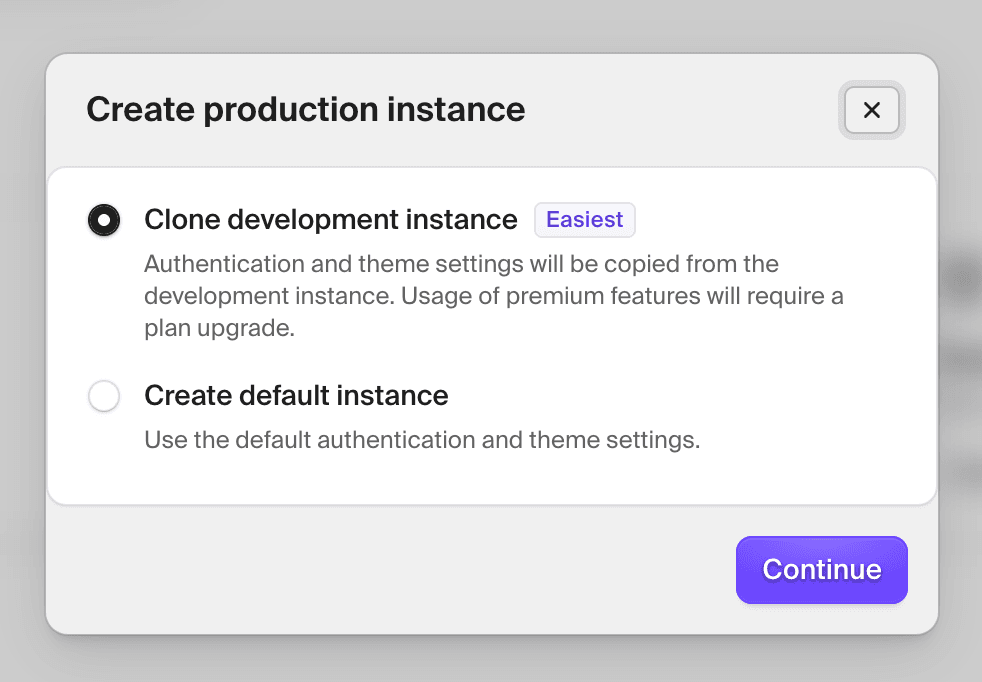Click the purple Easiest badge

[x=585, y=220]
